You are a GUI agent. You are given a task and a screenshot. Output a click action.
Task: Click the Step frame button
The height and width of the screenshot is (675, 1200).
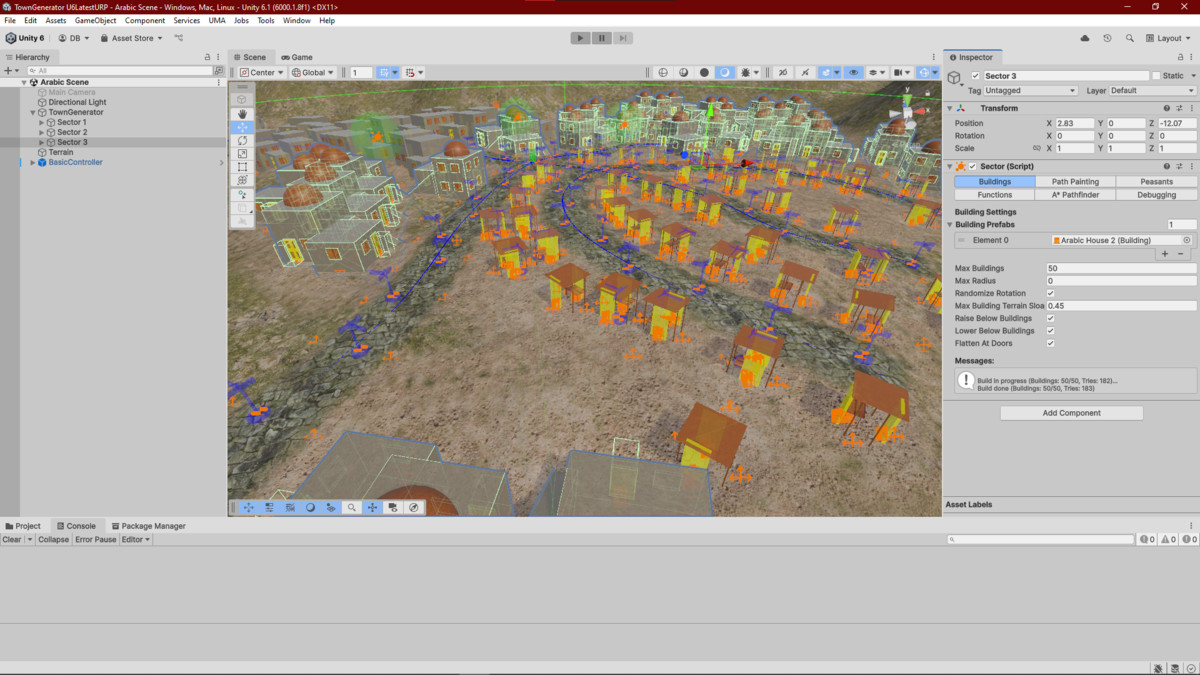(622, 38)
